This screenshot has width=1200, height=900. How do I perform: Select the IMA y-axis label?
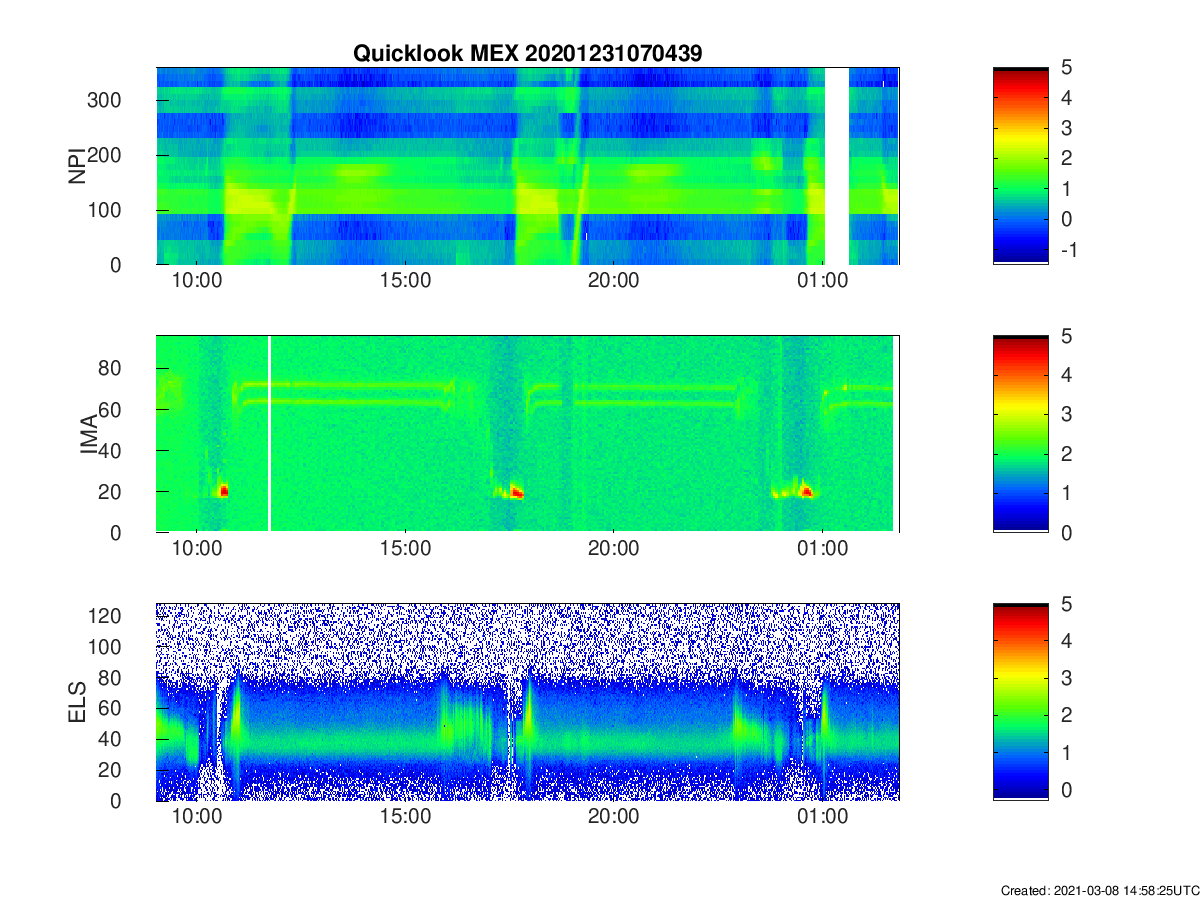point(90,435)
